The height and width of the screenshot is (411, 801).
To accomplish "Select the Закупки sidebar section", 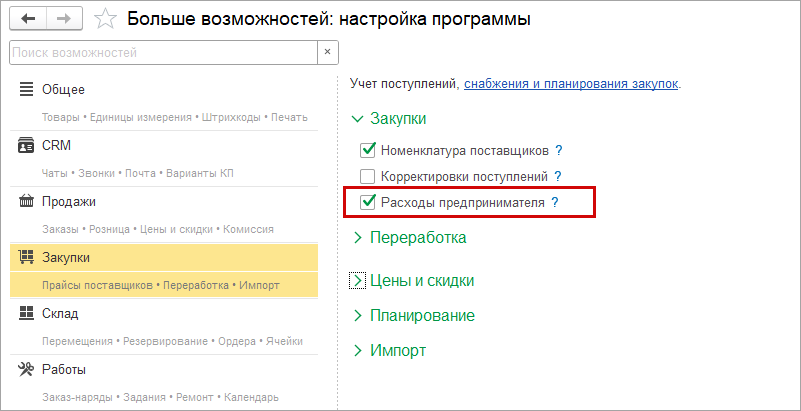I will pos(66,258).
